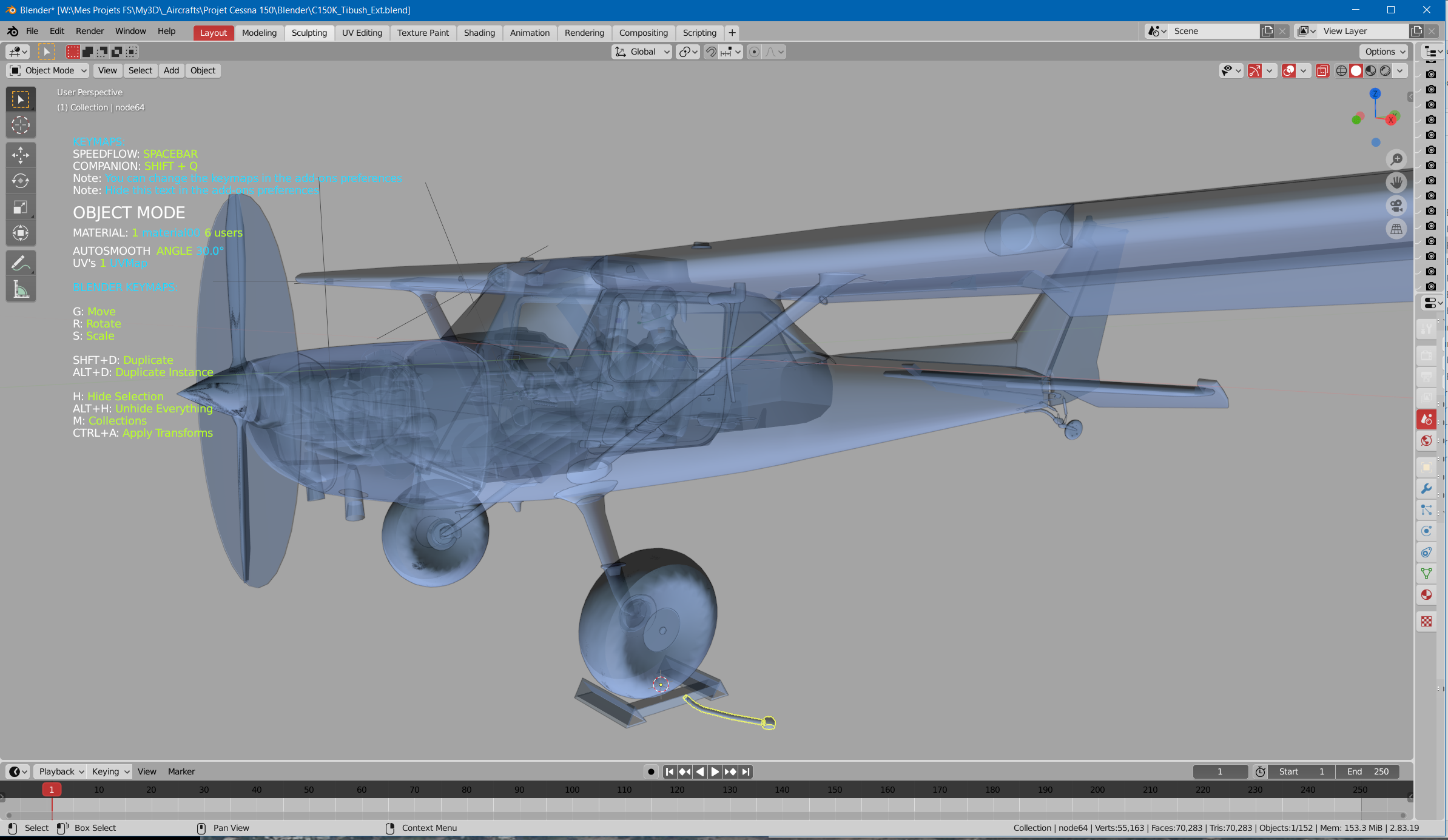Open the pivot point dropdown
1448x840 pixels.
click(x=688, y=52)
